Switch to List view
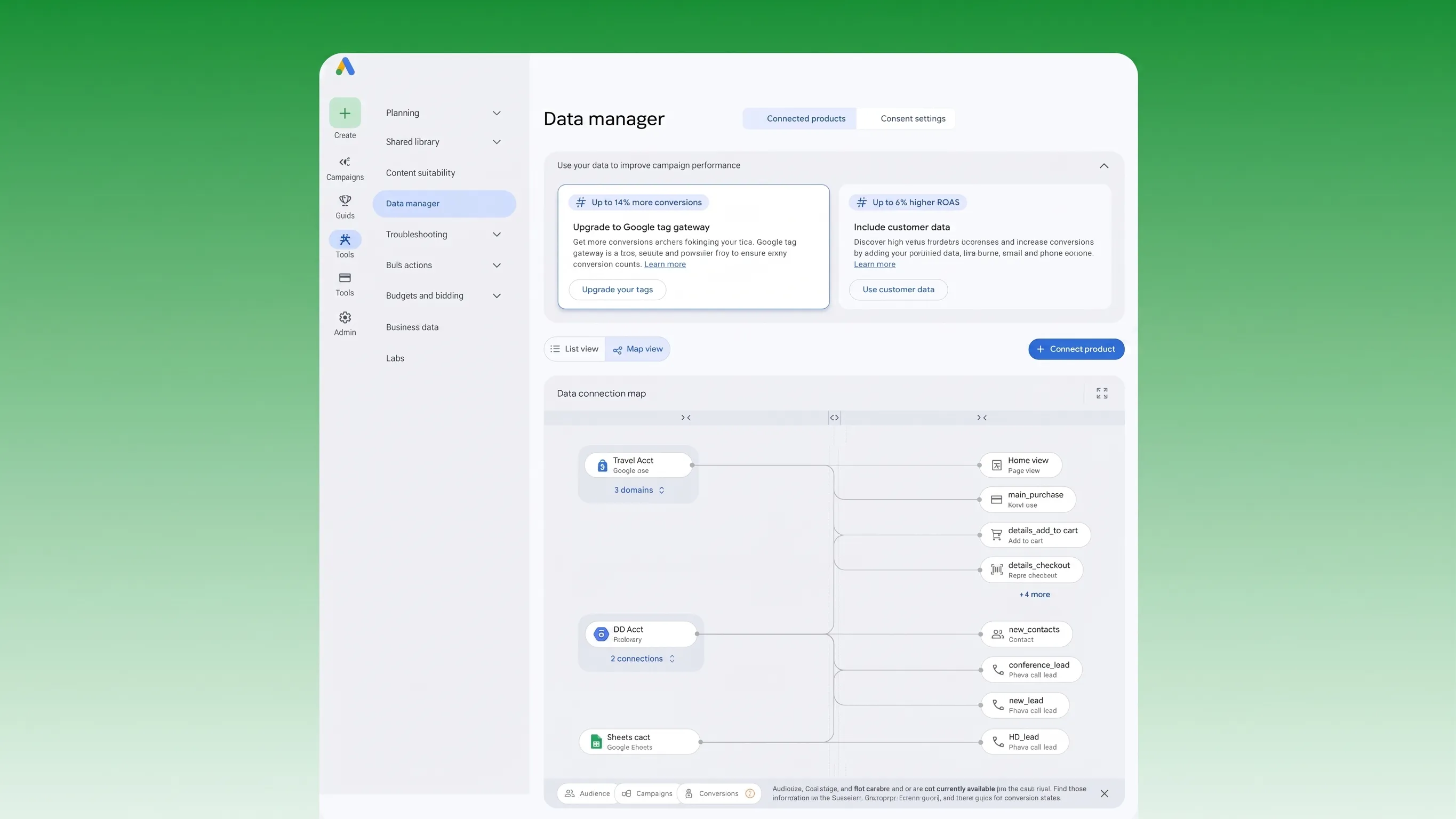Screen dimensions: 1456x819 click(x=575, y=349)
